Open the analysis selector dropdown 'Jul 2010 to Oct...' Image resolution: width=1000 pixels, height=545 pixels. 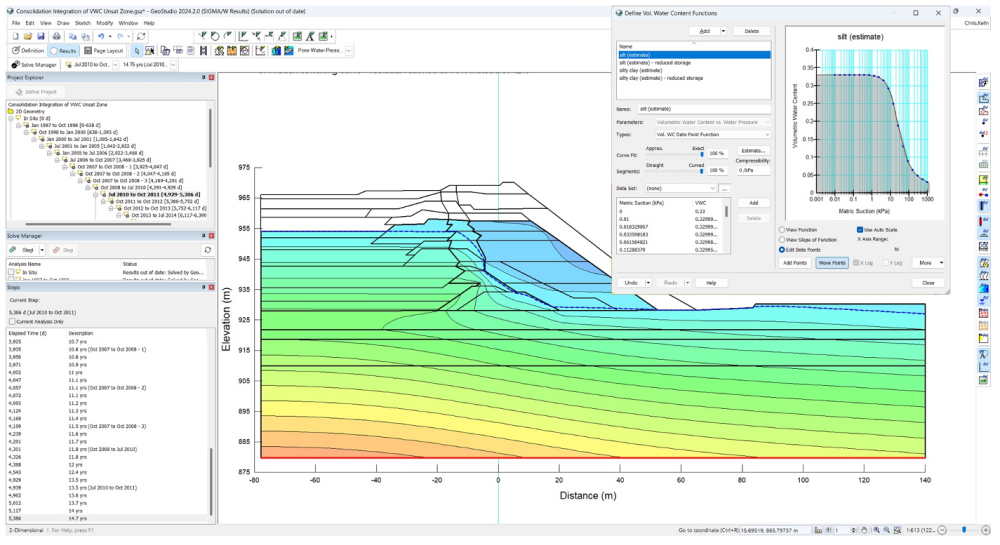[115, 64]
